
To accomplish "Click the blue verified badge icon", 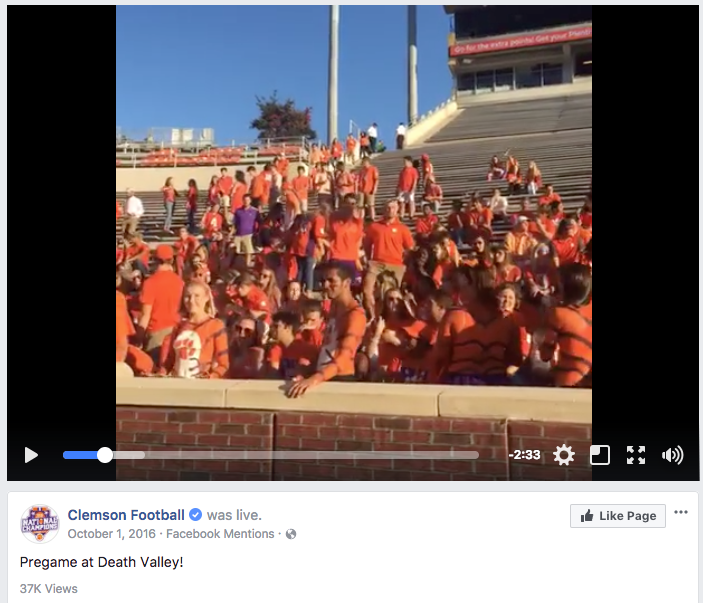I will click(195, 515).
